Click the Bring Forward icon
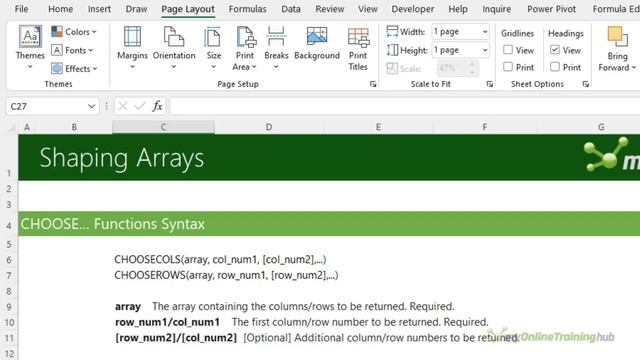The height and width of the screenshot is (360, 640). point(617,37)
